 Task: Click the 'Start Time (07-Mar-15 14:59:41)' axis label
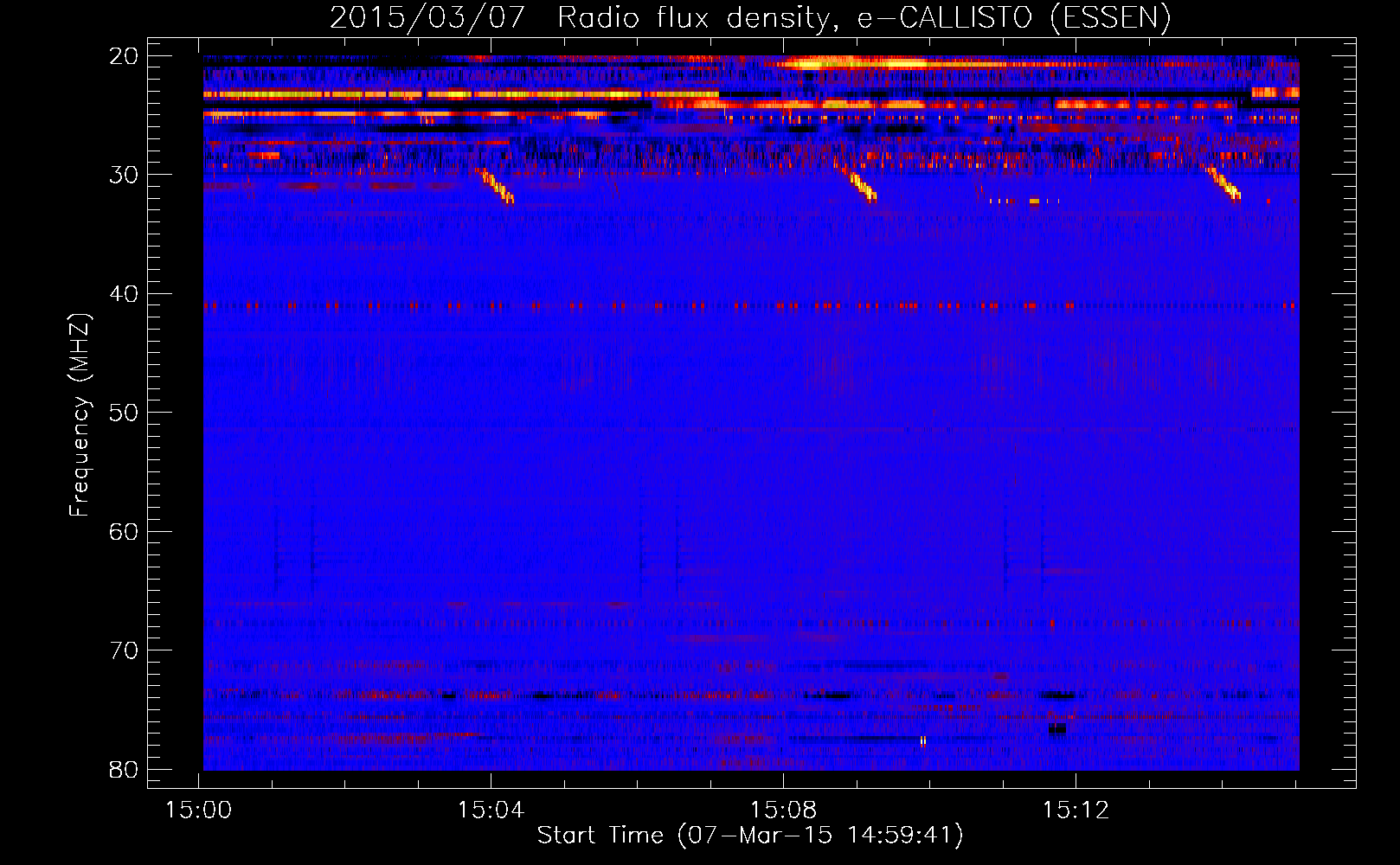750,835
